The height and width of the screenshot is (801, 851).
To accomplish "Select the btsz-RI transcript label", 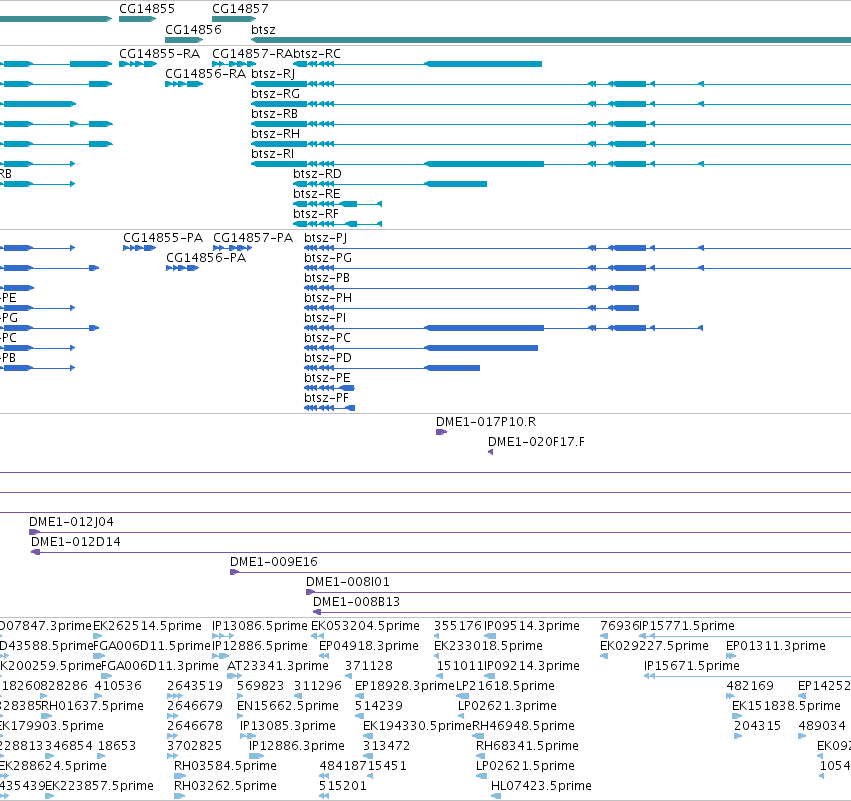I will [272, 154].
